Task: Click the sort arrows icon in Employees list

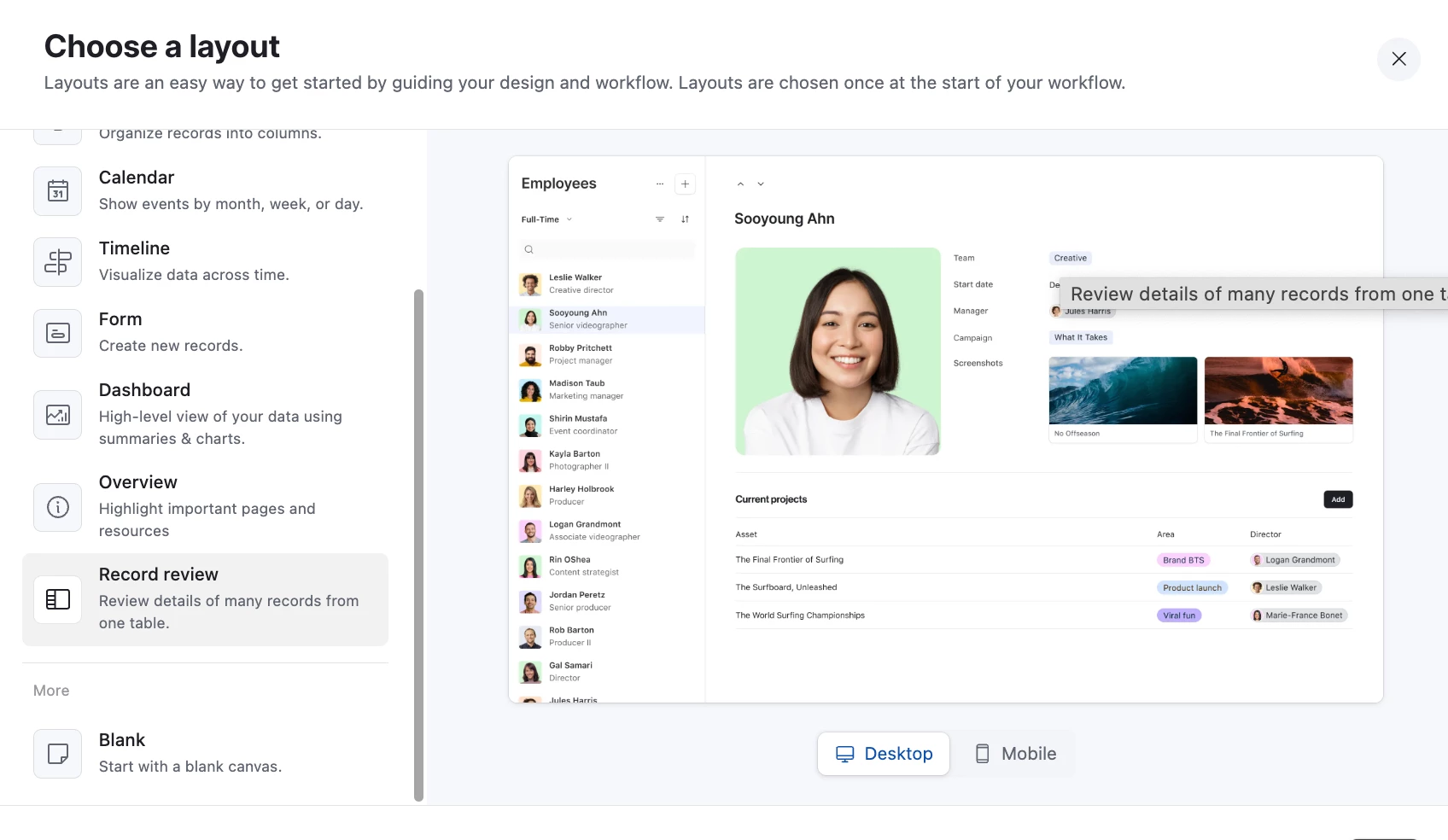Action: coord(685,219)
